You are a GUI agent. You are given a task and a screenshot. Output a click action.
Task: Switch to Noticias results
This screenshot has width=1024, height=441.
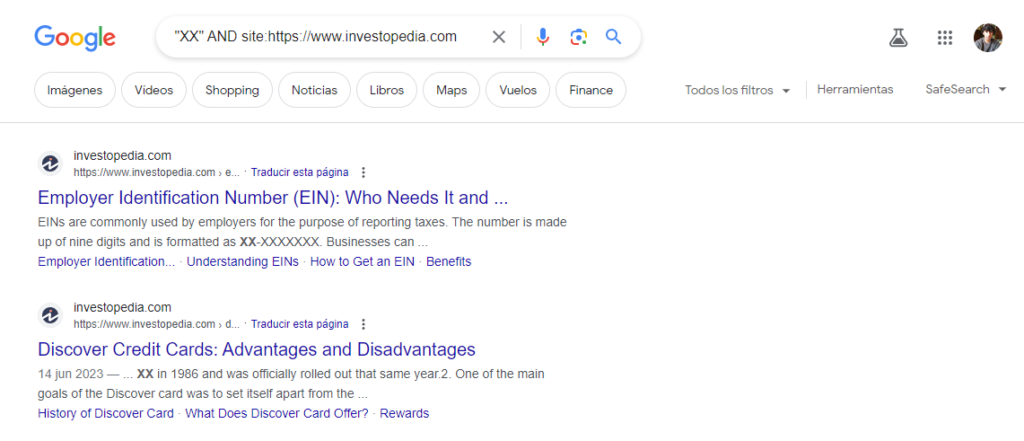click(315, 90)
